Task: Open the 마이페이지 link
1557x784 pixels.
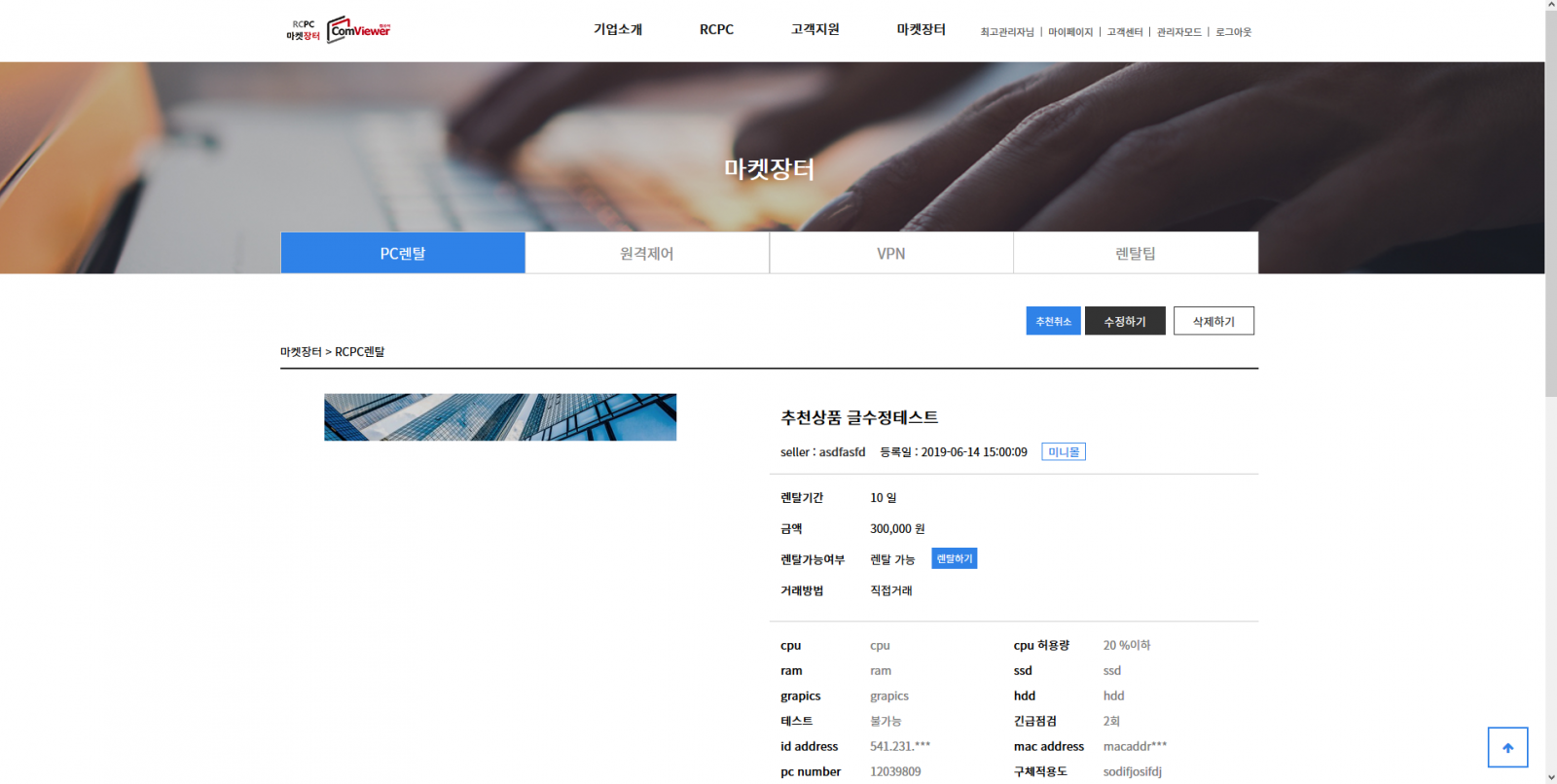Action: click(1070, 32)
